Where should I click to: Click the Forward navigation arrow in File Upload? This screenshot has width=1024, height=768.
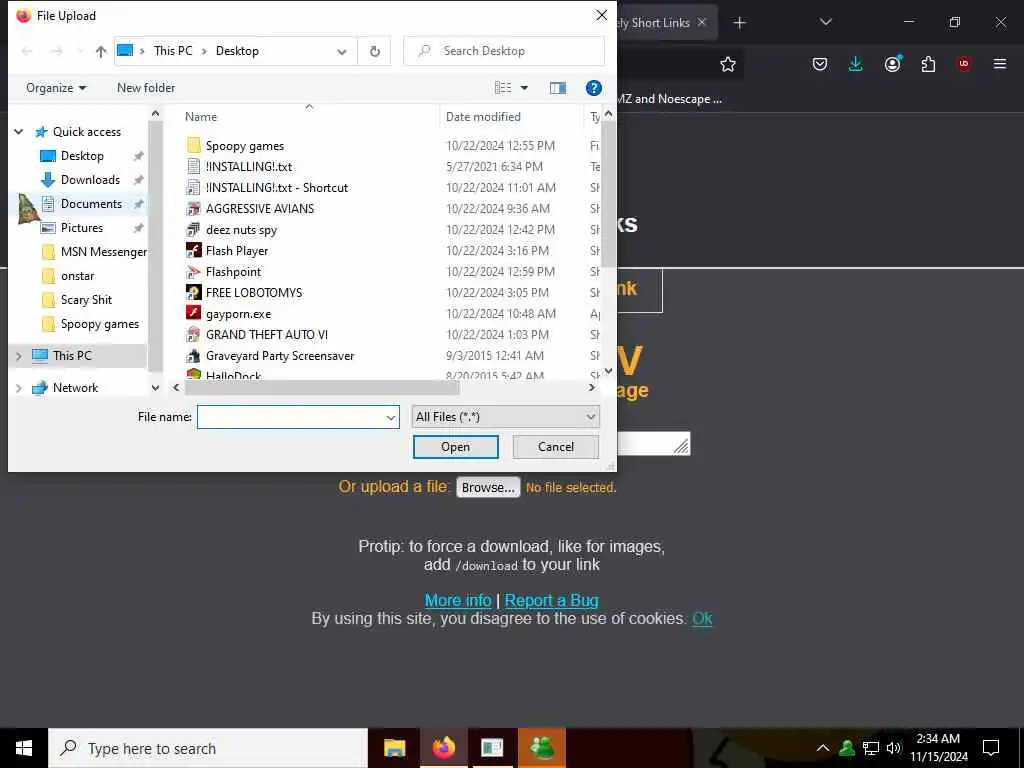(57, 51)
